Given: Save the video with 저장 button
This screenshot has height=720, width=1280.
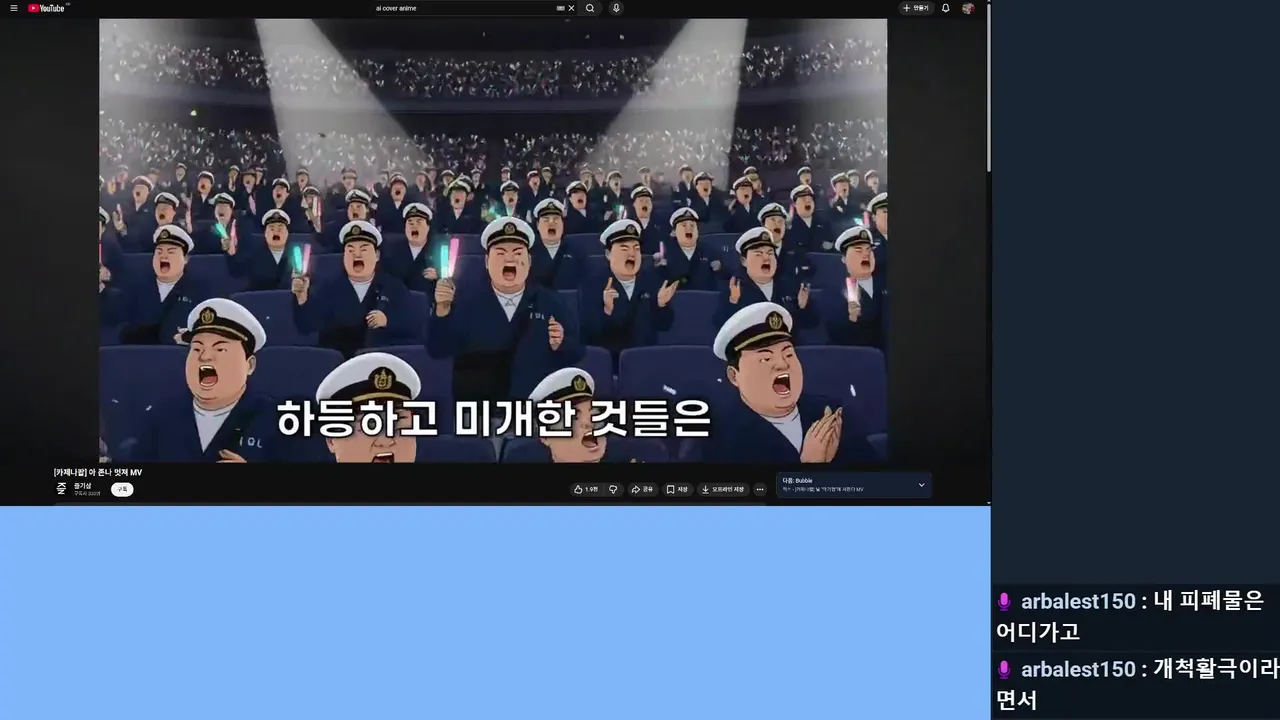Looking at the screenshot, I should [677, 489].
